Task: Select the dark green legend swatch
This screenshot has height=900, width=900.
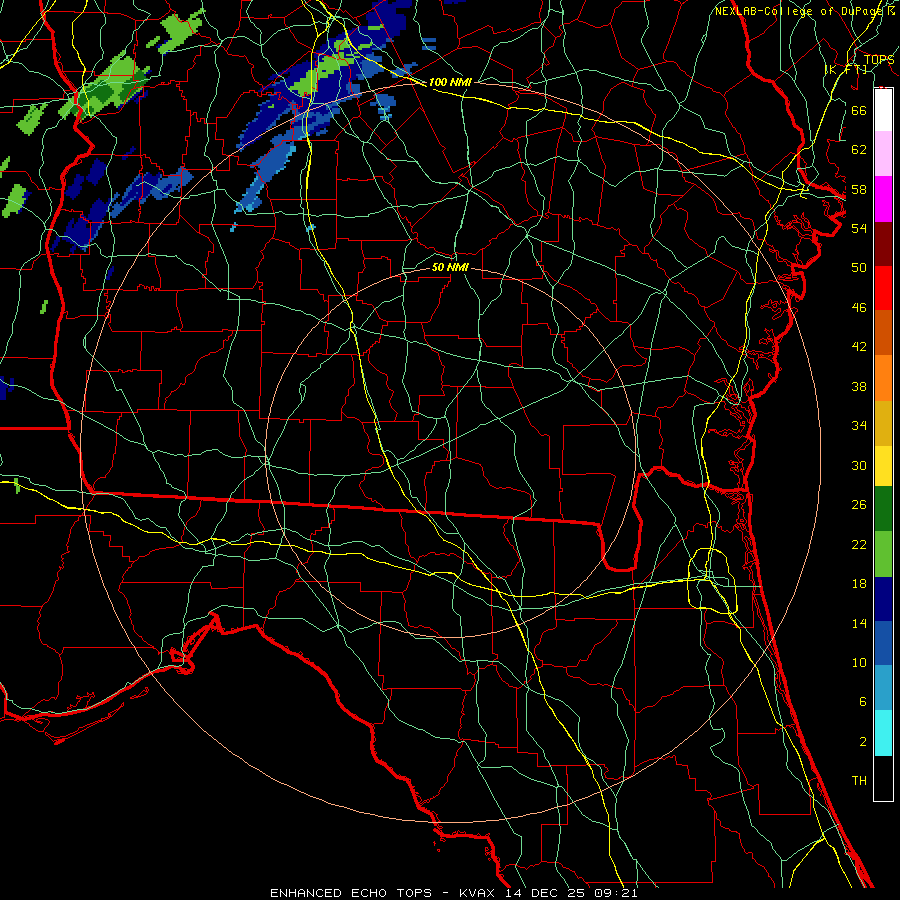Action: click(x=883, y=509)
